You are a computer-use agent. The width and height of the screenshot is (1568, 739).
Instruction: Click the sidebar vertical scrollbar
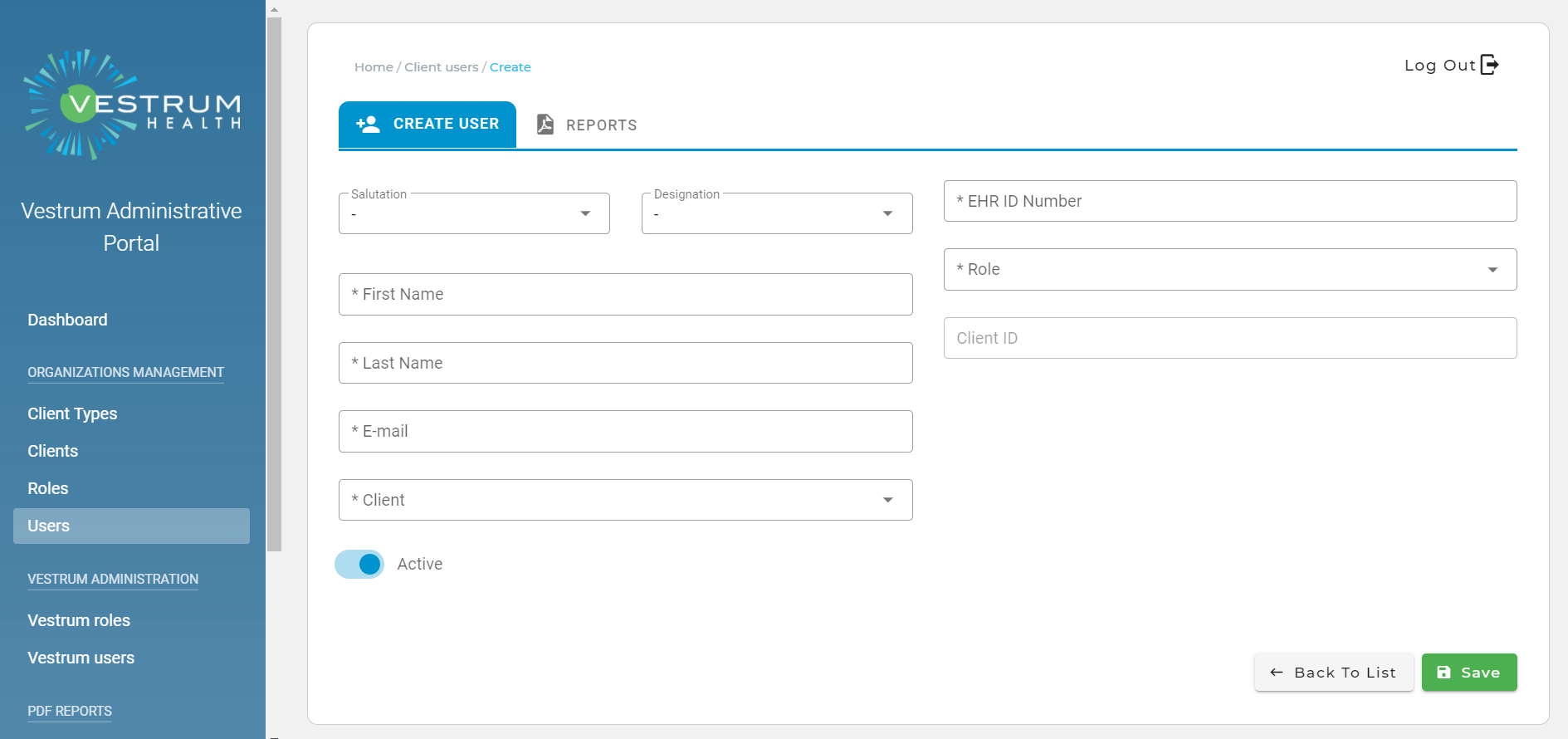click(x=274, y=284)
